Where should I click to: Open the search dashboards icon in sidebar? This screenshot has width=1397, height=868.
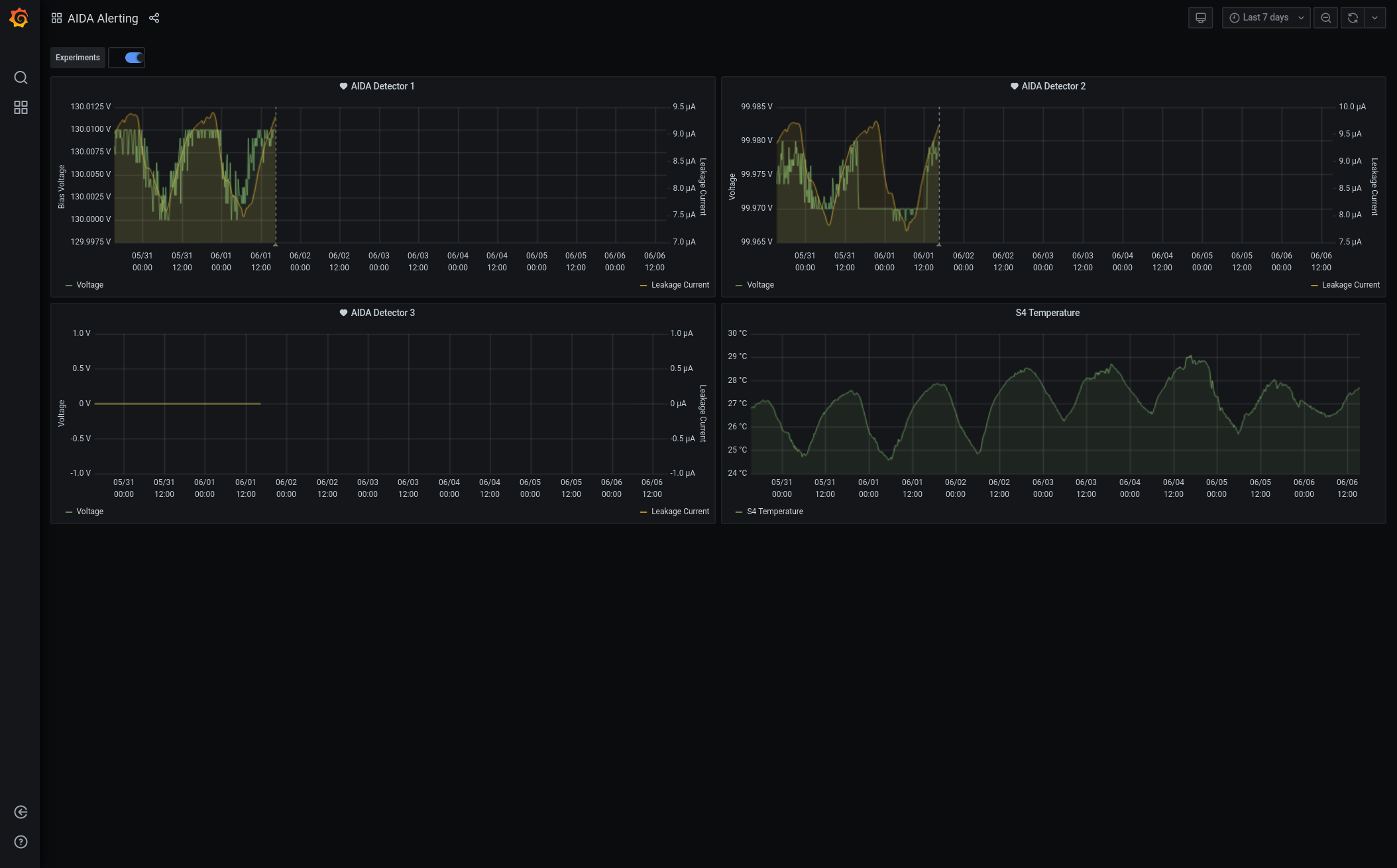pos(21,78)
